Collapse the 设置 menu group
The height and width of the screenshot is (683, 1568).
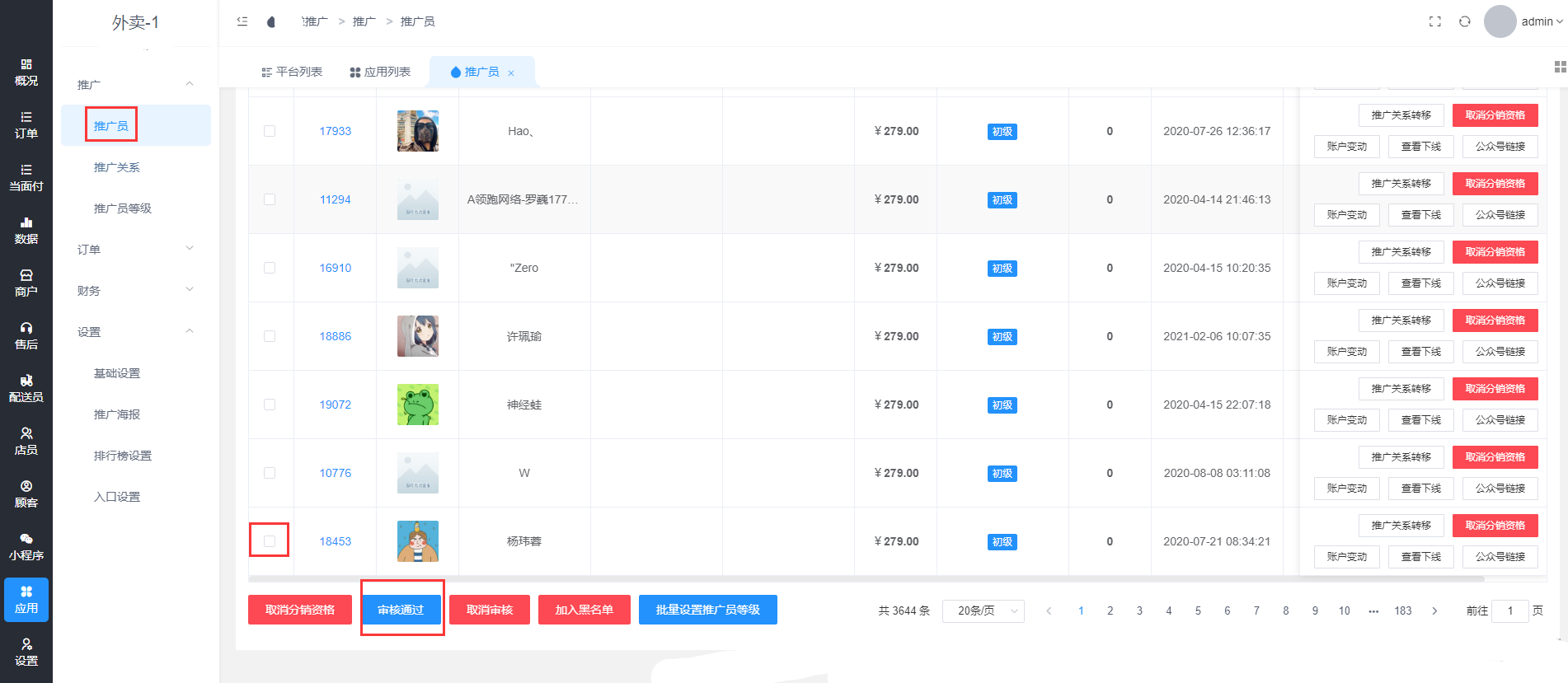(x=136, y=331)
